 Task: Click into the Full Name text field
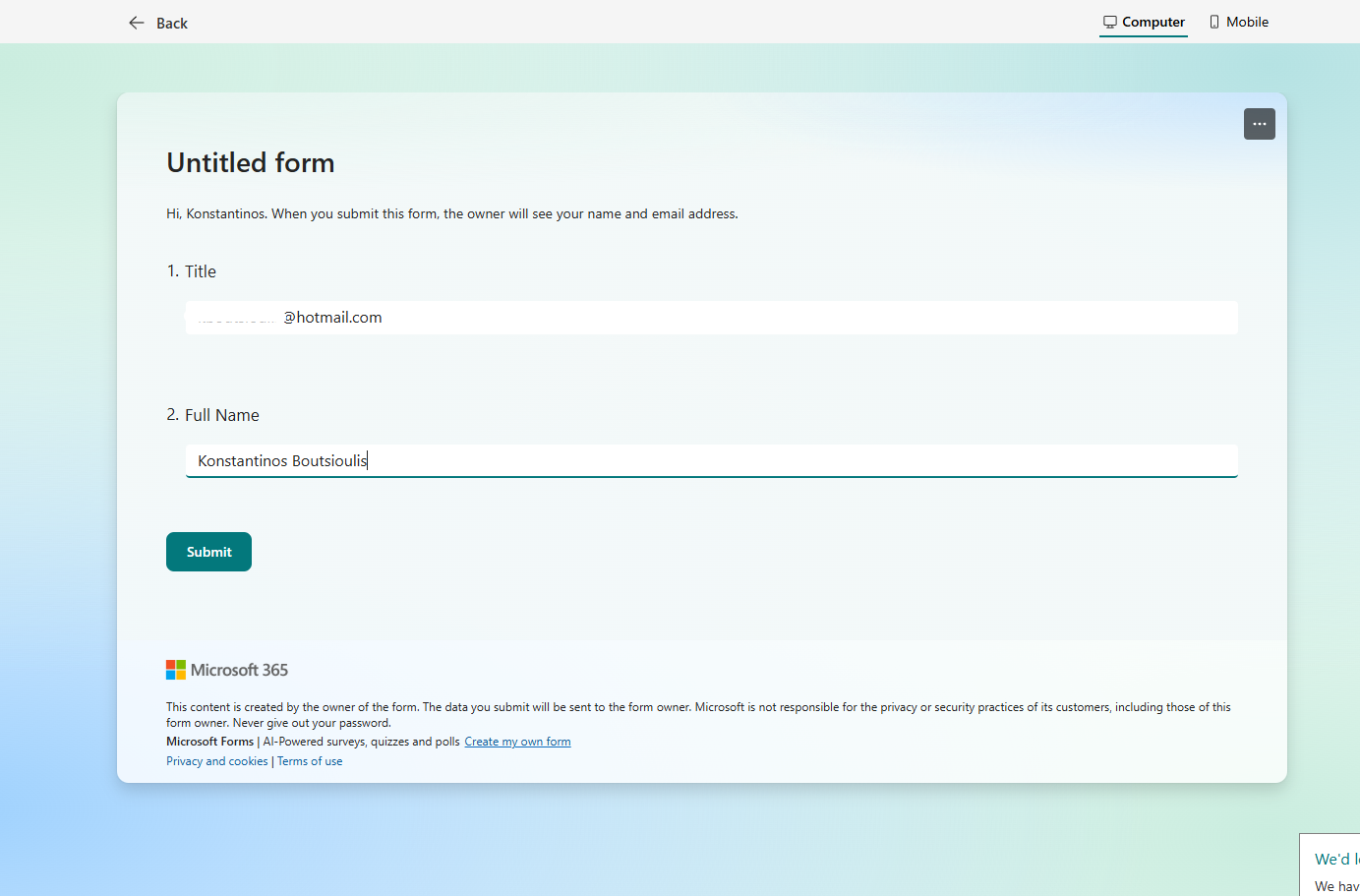tap(711, 461)
